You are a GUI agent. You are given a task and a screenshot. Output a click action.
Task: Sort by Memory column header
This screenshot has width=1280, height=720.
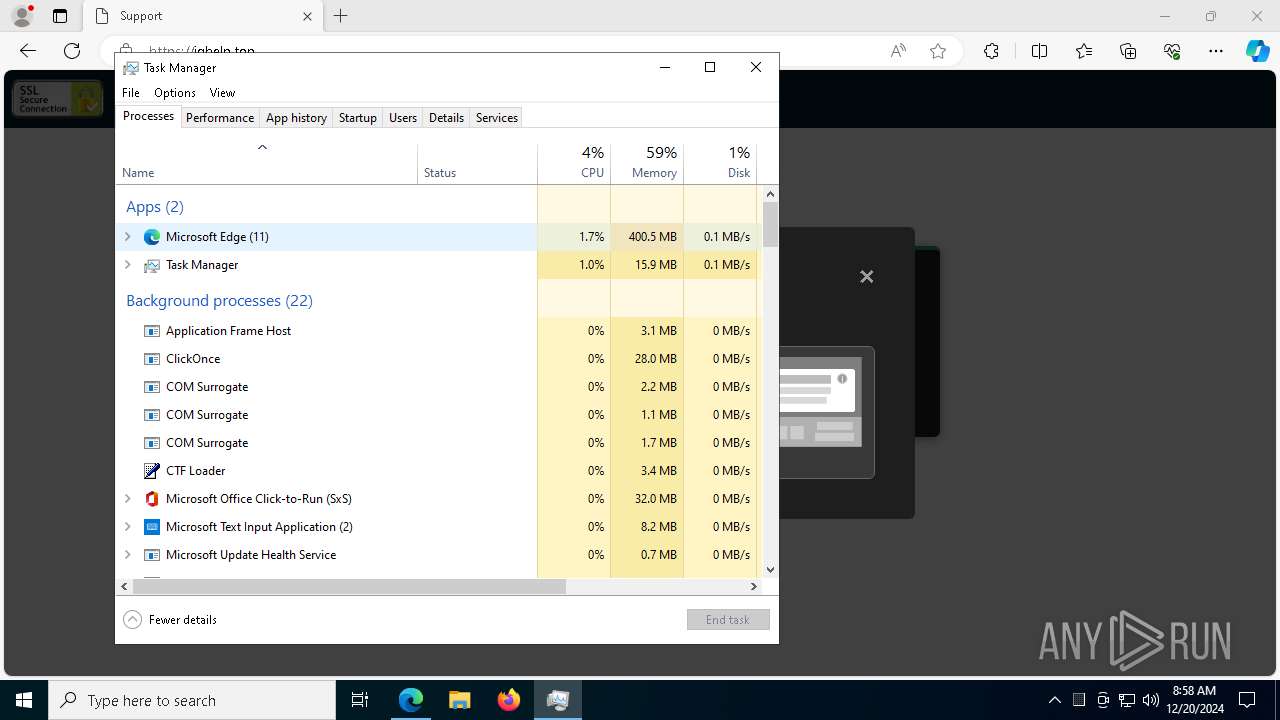coord(647,164)
